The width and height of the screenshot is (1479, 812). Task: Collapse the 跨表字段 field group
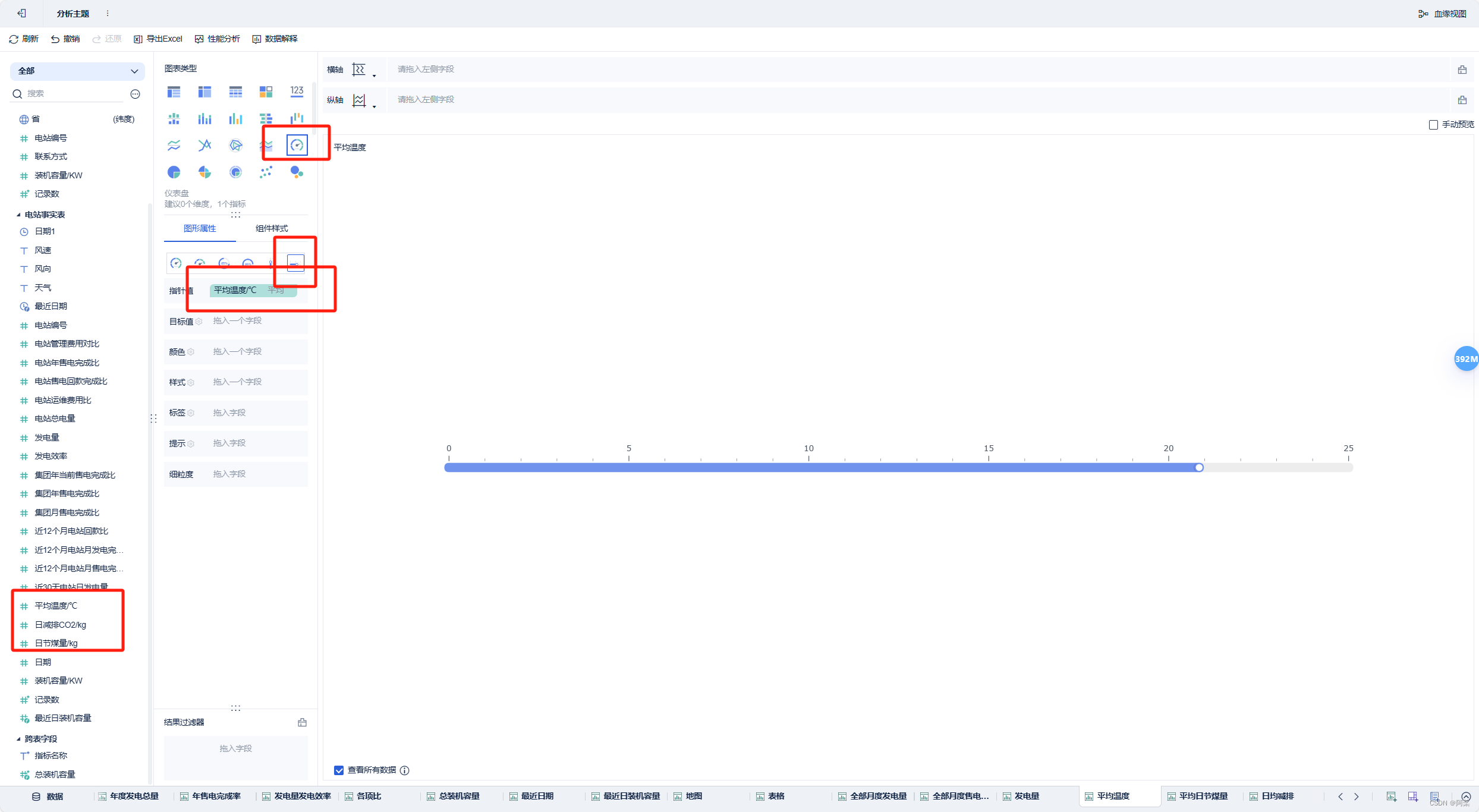pos(18,739)
